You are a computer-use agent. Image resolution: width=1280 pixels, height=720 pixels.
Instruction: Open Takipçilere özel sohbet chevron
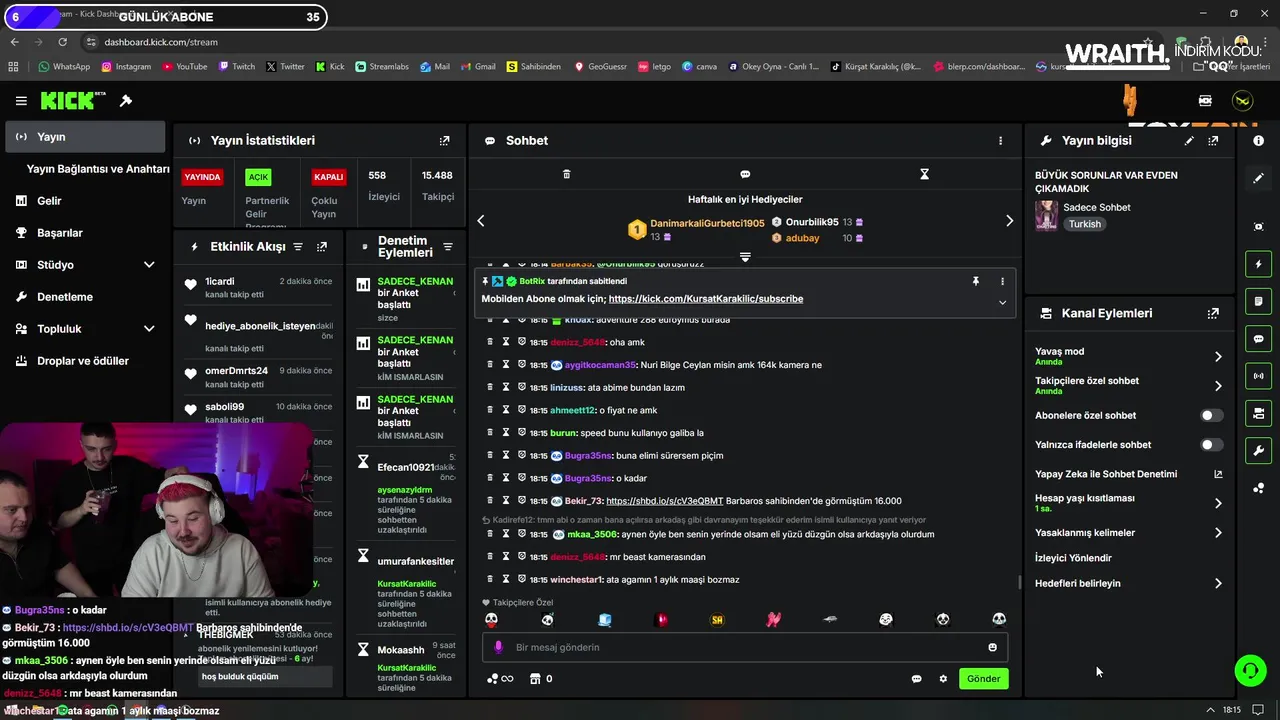pos(1218,385)
